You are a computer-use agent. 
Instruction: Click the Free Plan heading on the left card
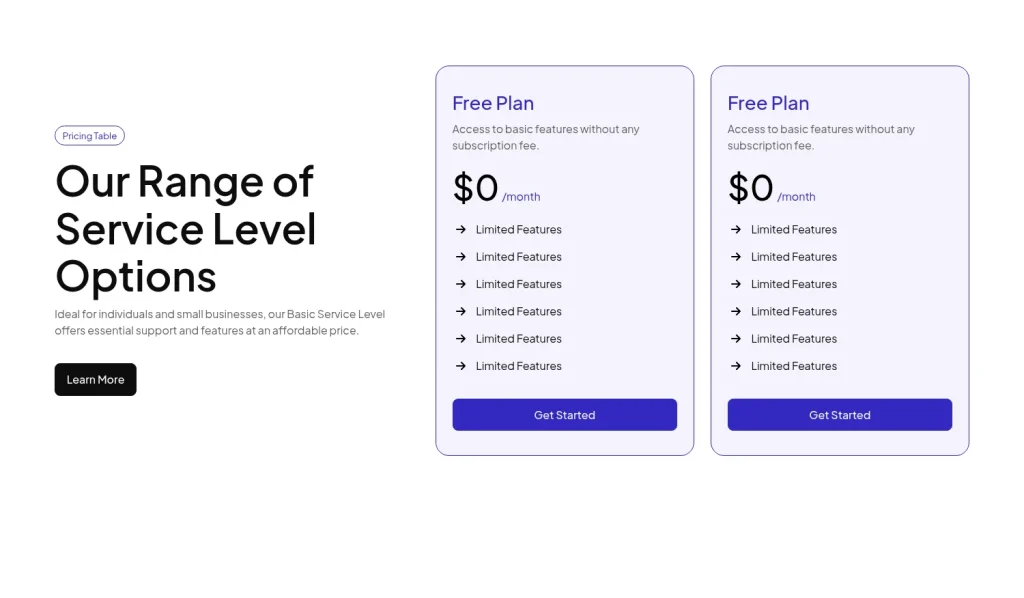click(493, 103)
